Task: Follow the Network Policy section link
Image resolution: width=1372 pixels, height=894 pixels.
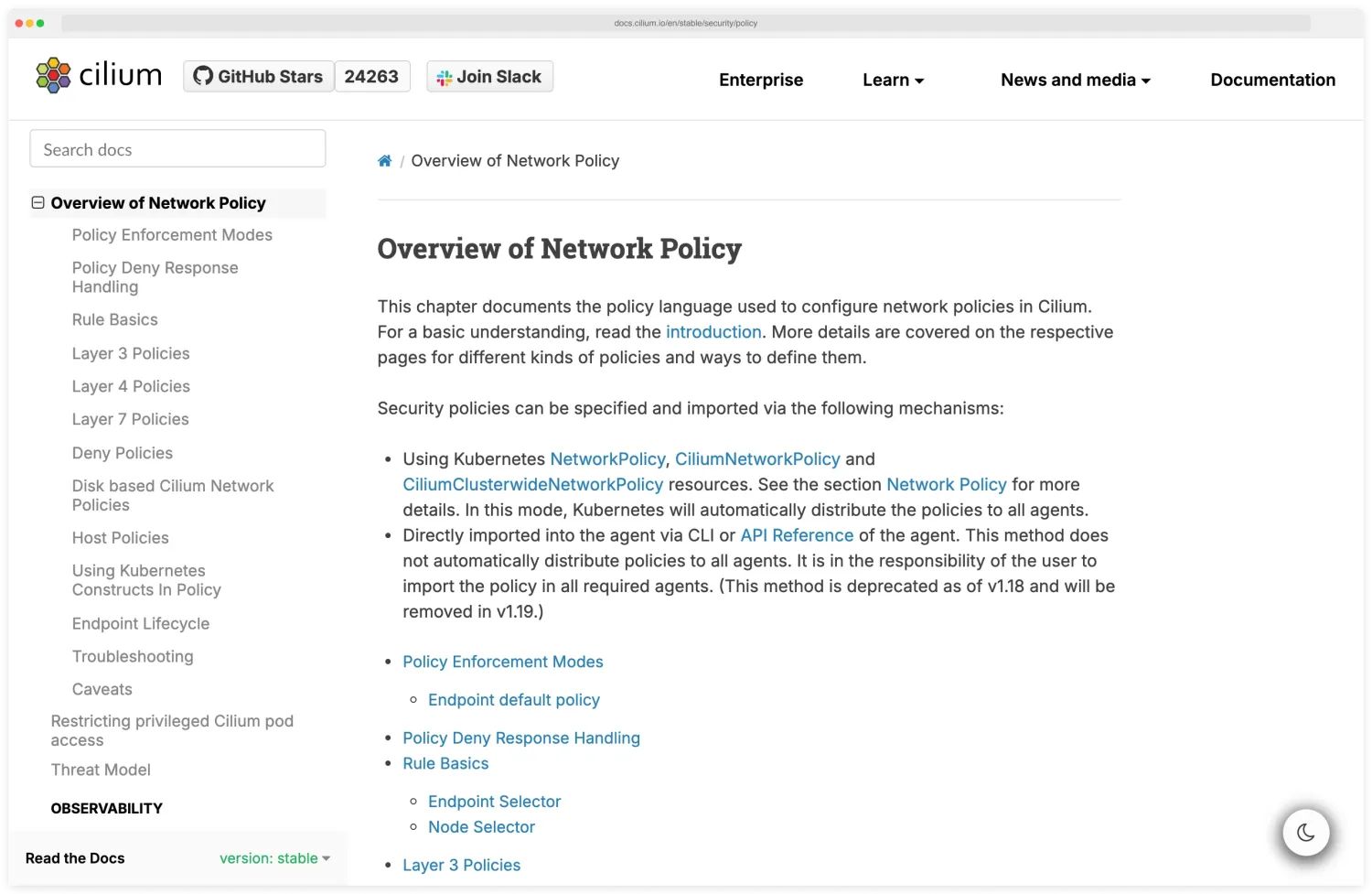Action: point(947,485)
